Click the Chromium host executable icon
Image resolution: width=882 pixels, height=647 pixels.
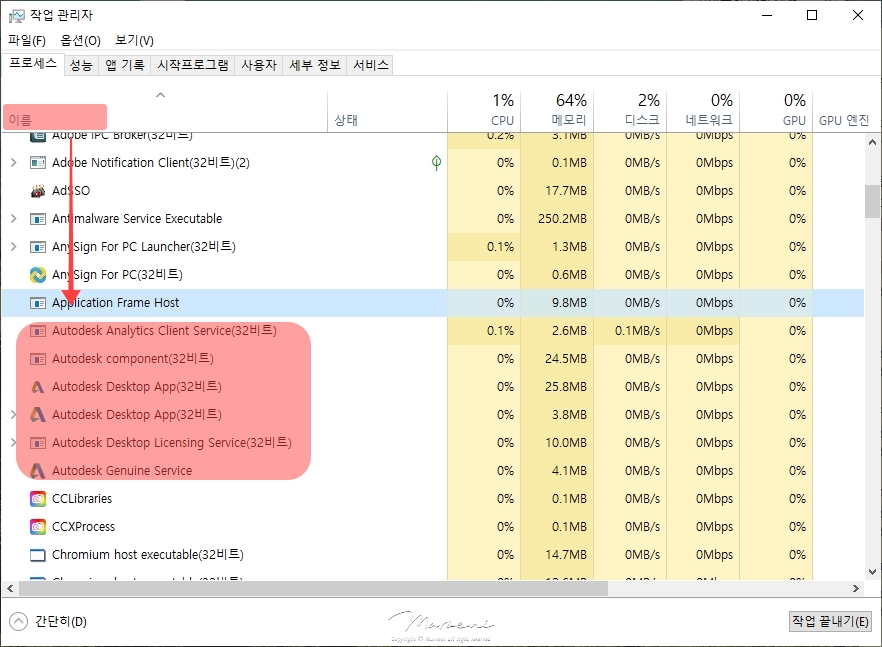coord(38,555)
